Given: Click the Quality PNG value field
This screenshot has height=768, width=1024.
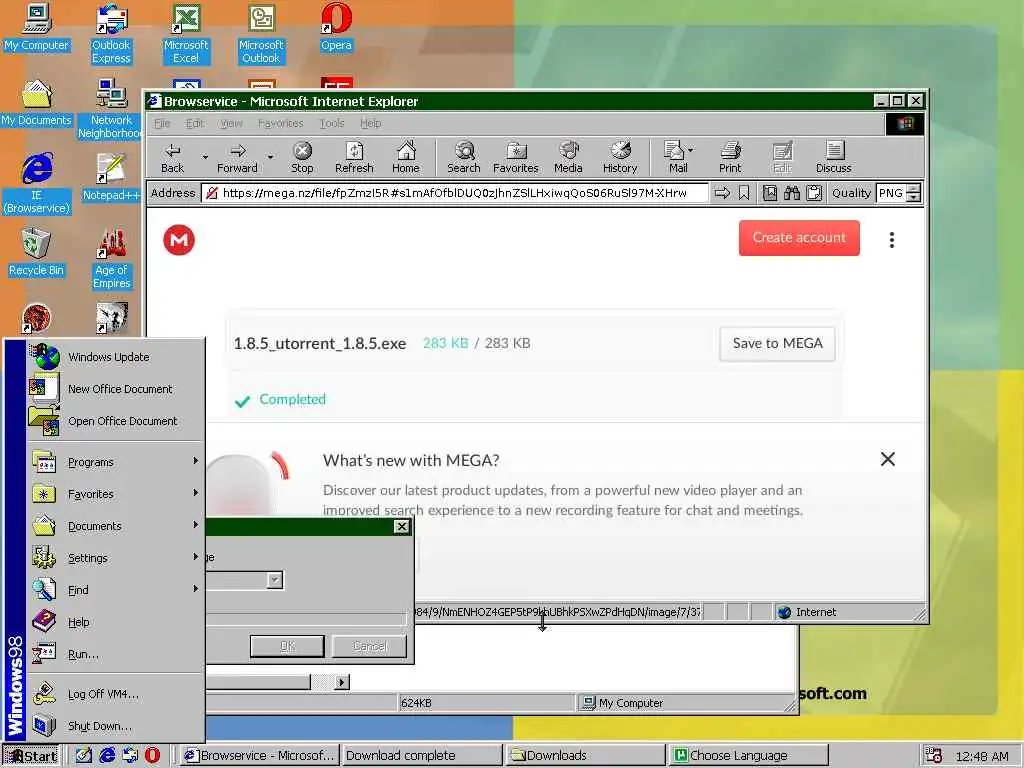Looking at the screenshot, I should click(891, 193).
